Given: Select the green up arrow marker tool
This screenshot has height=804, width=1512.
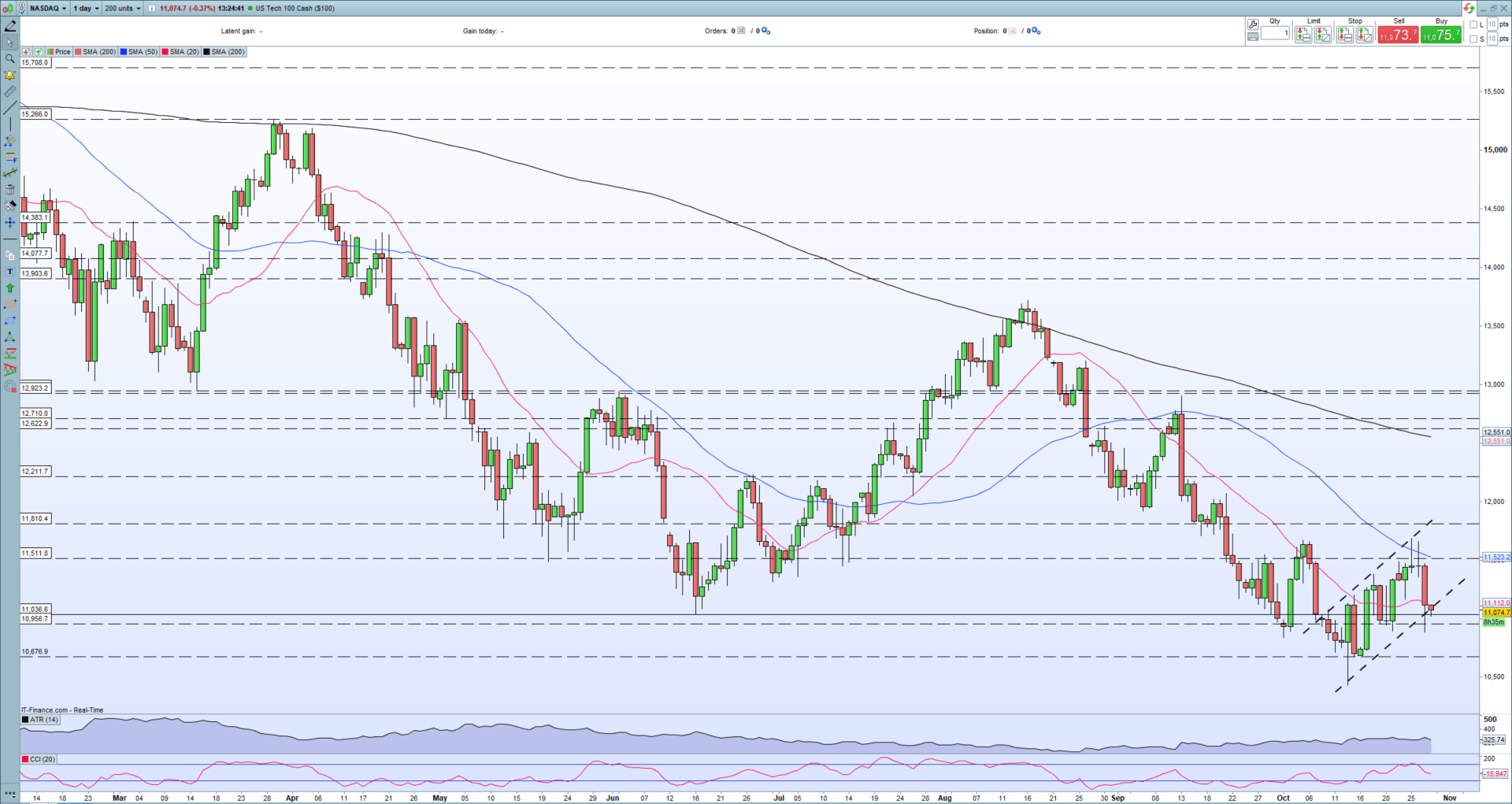Looking at the screenshot, I should (x=9, y=288).
